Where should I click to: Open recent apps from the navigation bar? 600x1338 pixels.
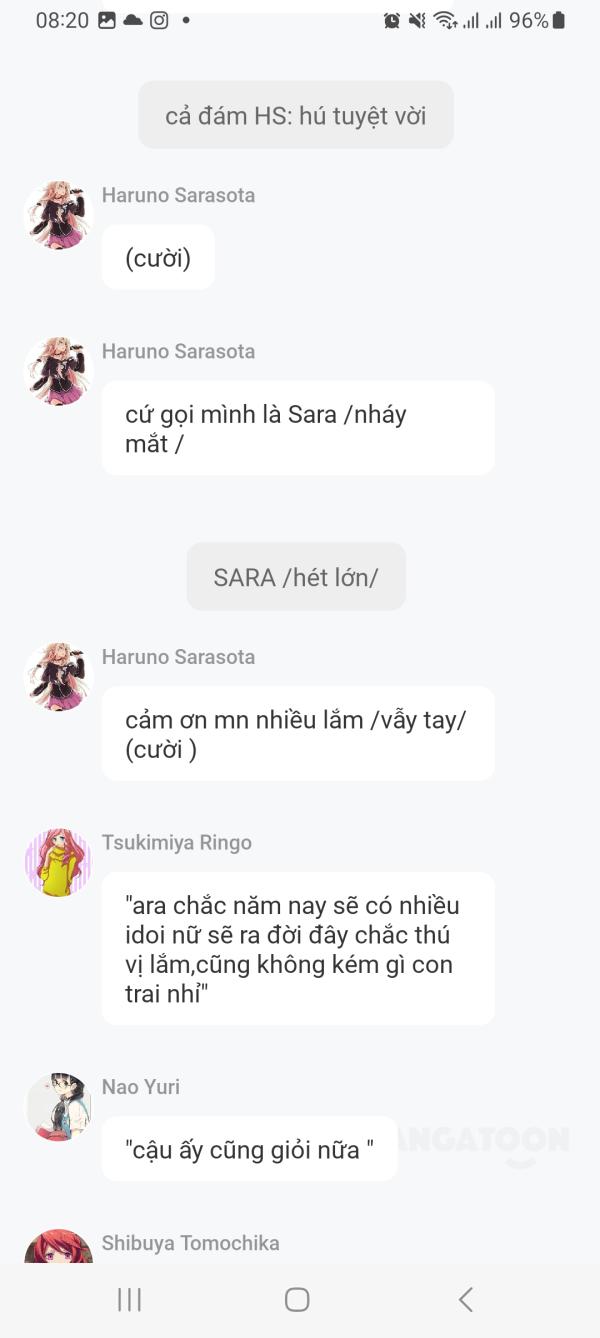pos(130,1299)
